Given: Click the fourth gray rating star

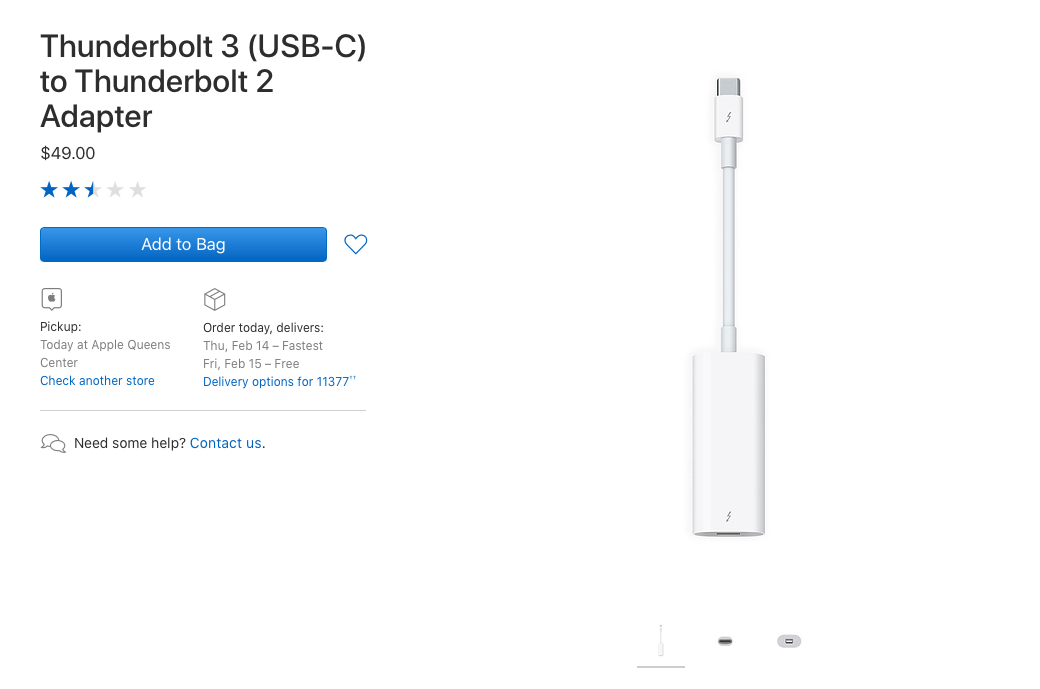Looking at the screenshot, I should click(x=115, y=190).
